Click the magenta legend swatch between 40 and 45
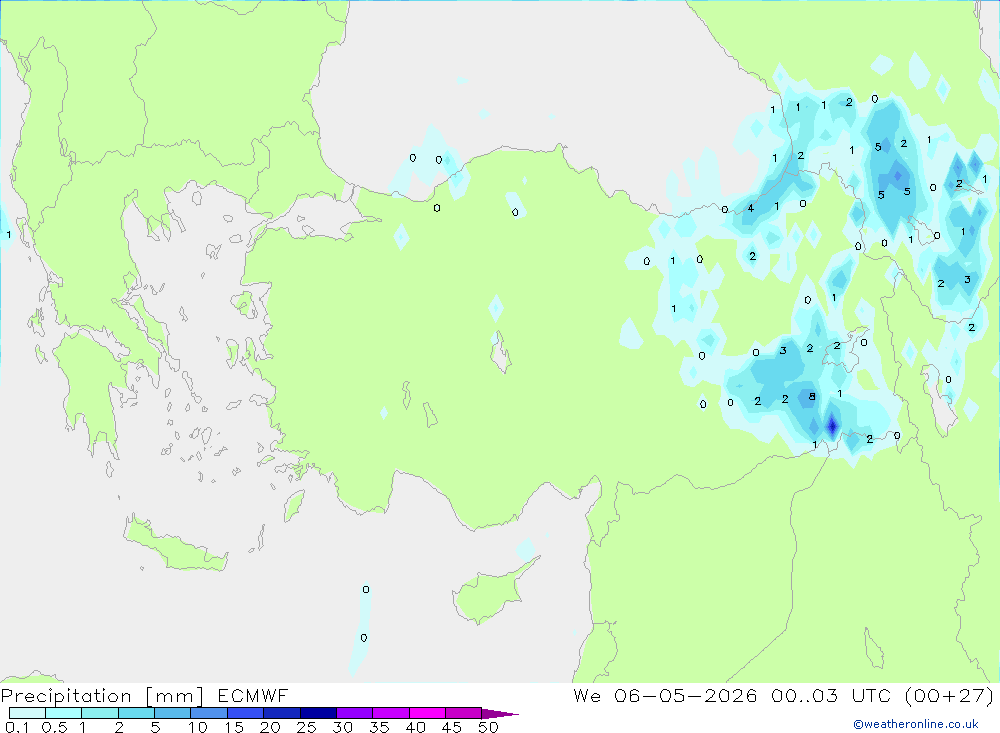This screenshot has height=733, width=1000. pos(427,713)
